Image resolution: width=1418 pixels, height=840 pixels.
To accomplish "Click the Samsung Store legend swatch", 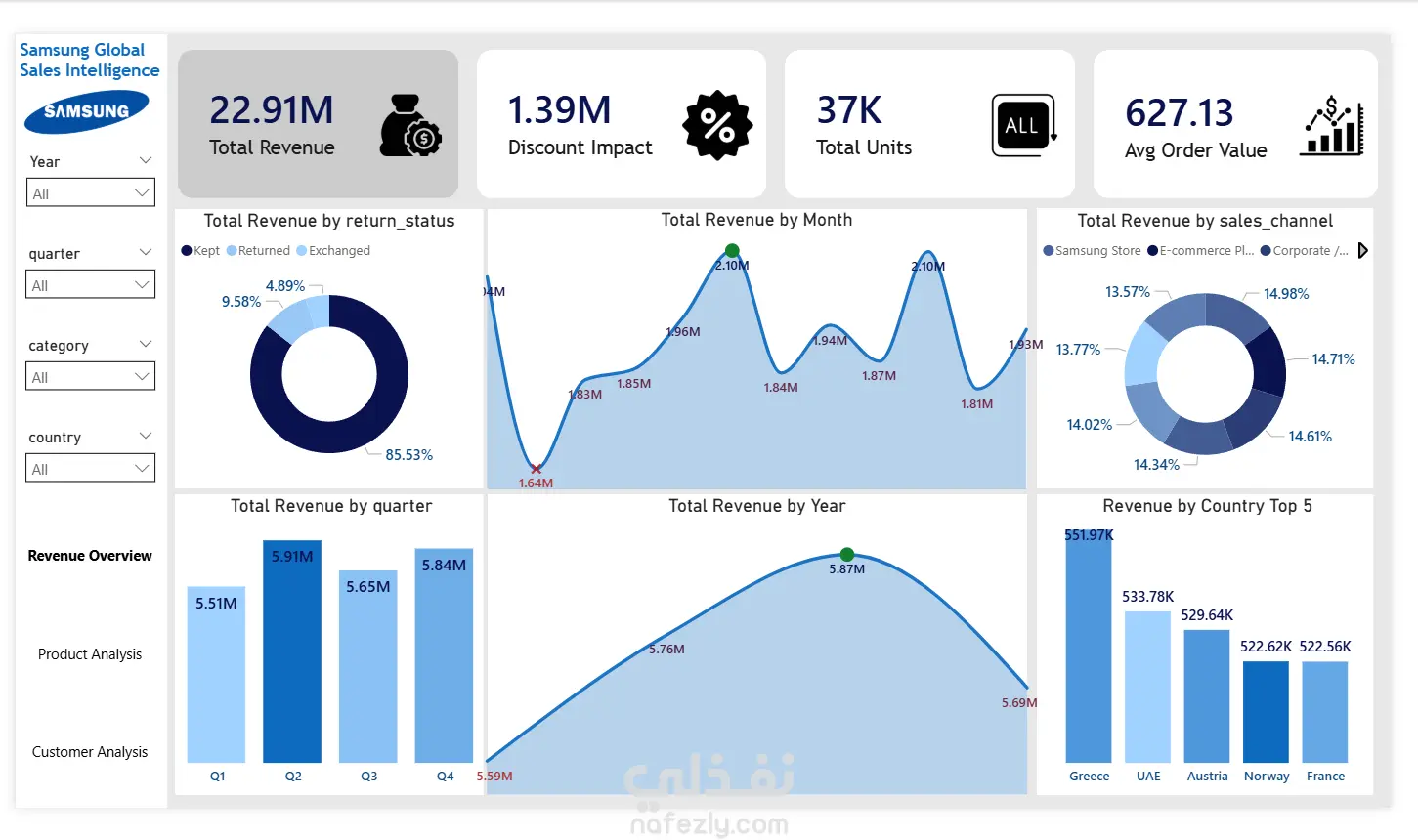I will [1049, 251].
